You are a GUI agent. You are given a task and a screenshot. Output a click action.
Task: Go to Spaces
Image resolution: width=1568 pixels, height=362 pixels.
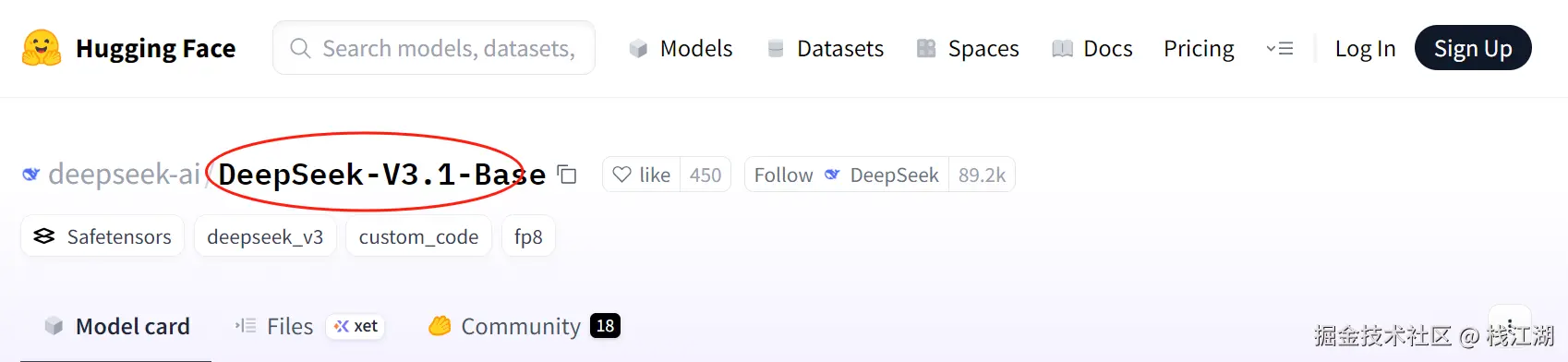tap(968, 48)
